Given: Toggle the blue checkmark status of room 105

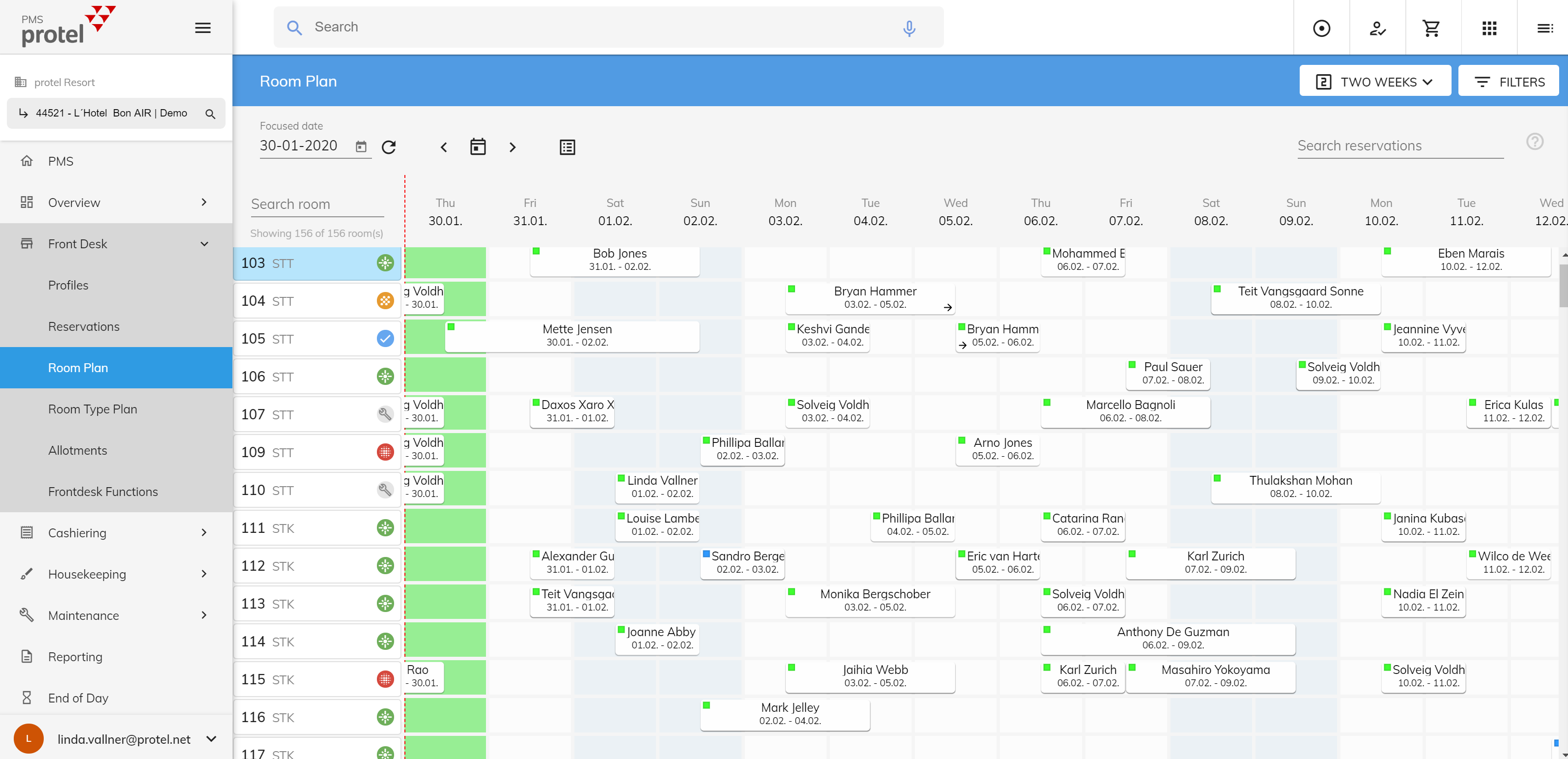Looking at the screenshot, I should click(x=385, y=338).
